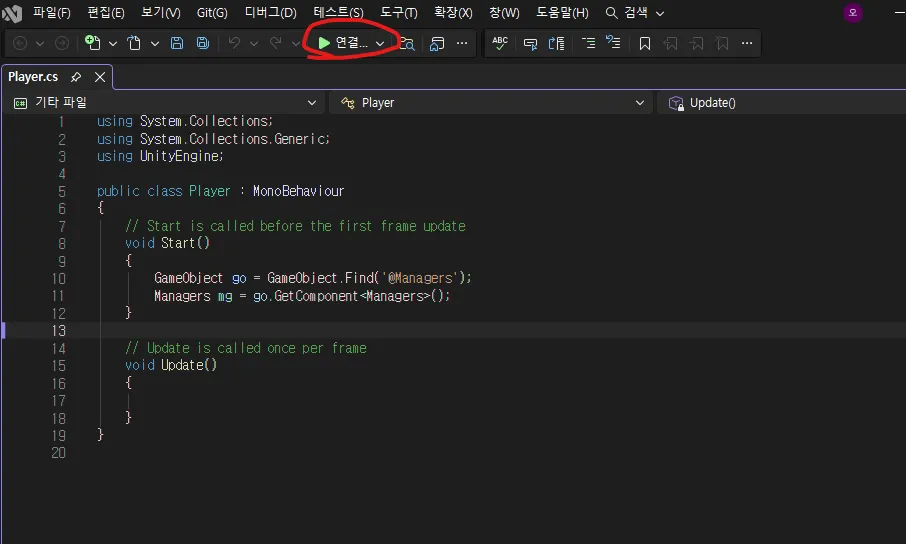Open the undo history dropdown
The height and width of the screenshot is (544, 906).
coord(254,43)
